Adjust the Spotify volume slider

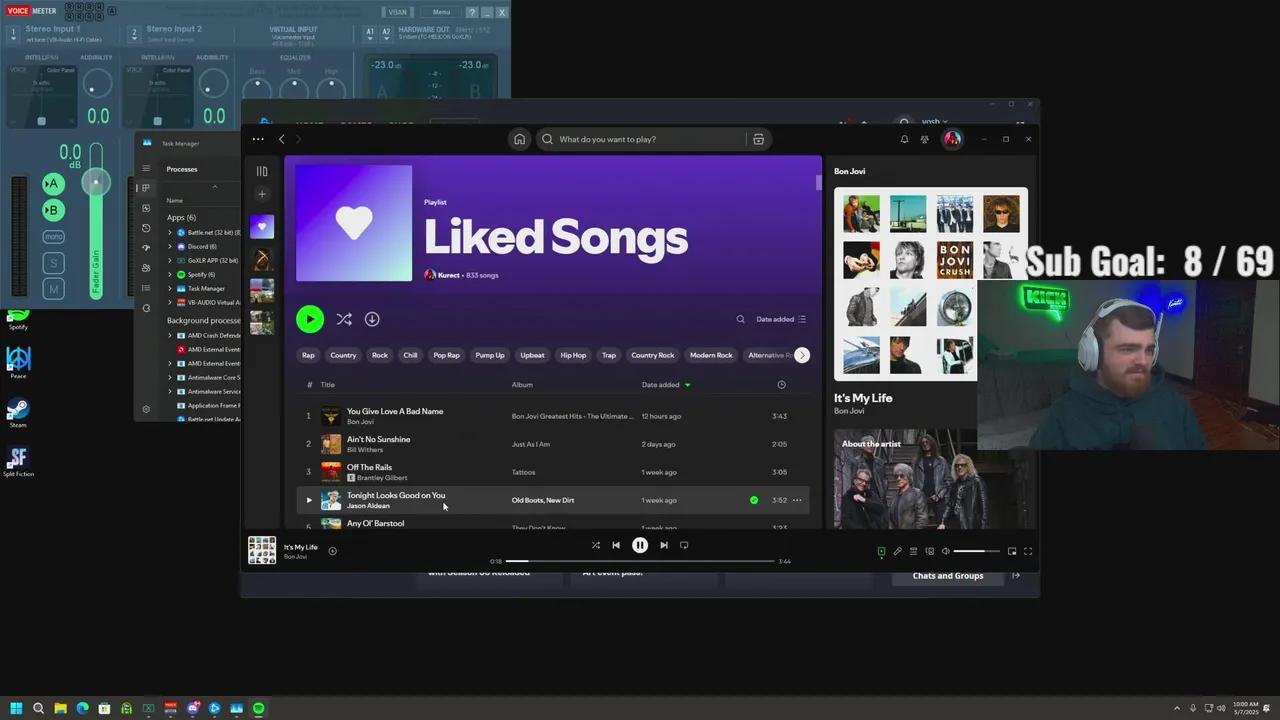[x=977, y=551]
